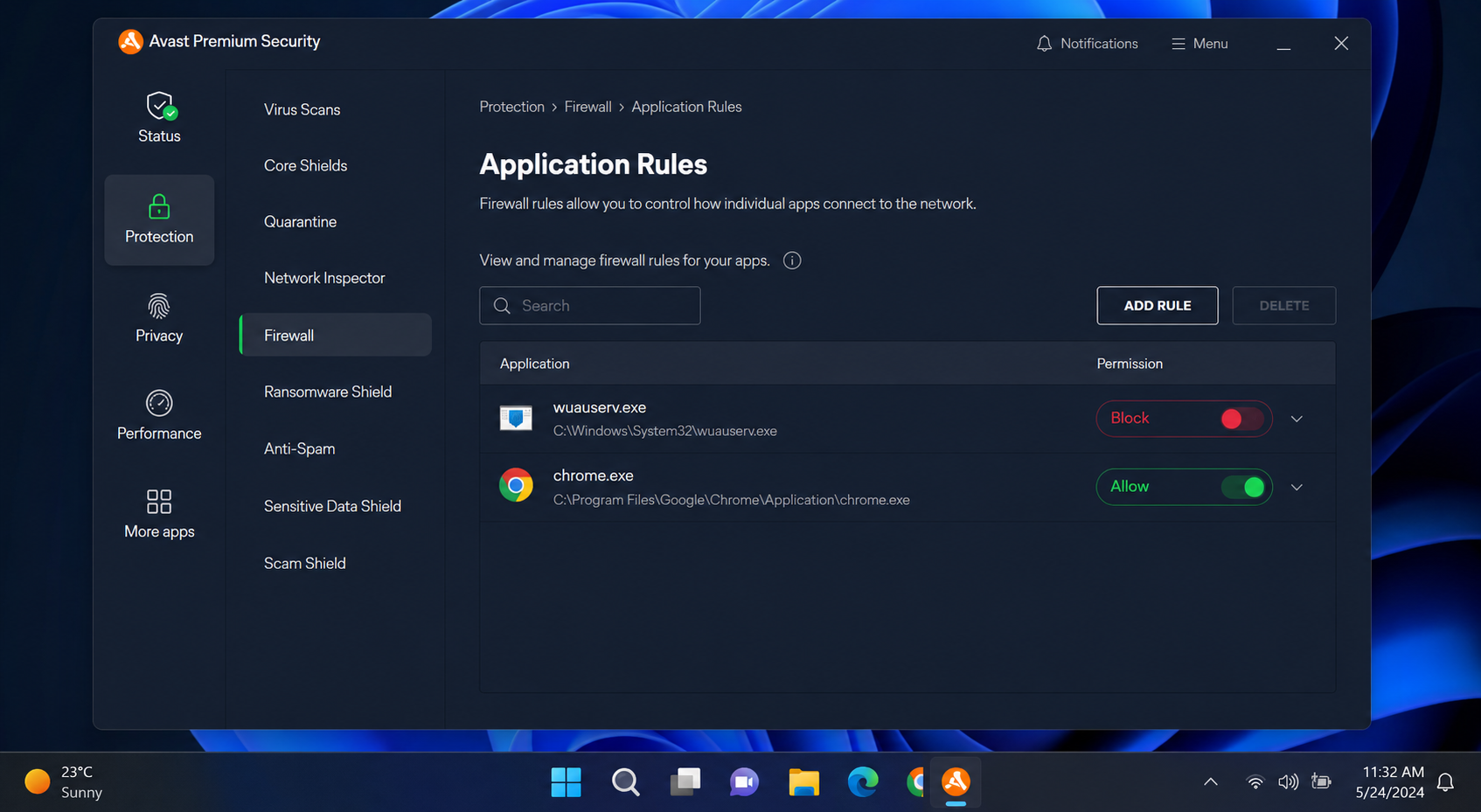The width and height of the screenshot is (1481, 812).
Task: Open Core Shields
Action: pos(306,165)
